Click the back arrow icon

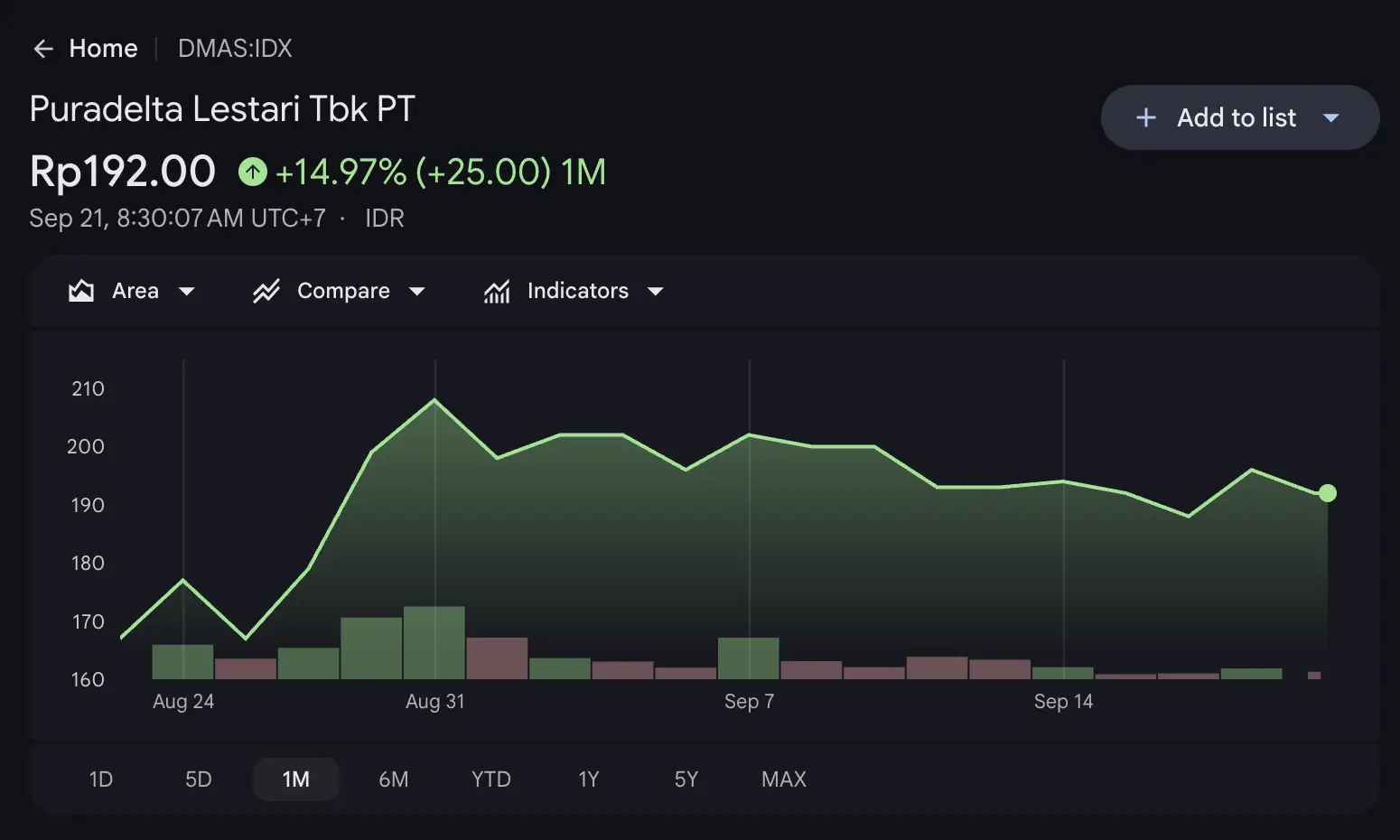43,49
